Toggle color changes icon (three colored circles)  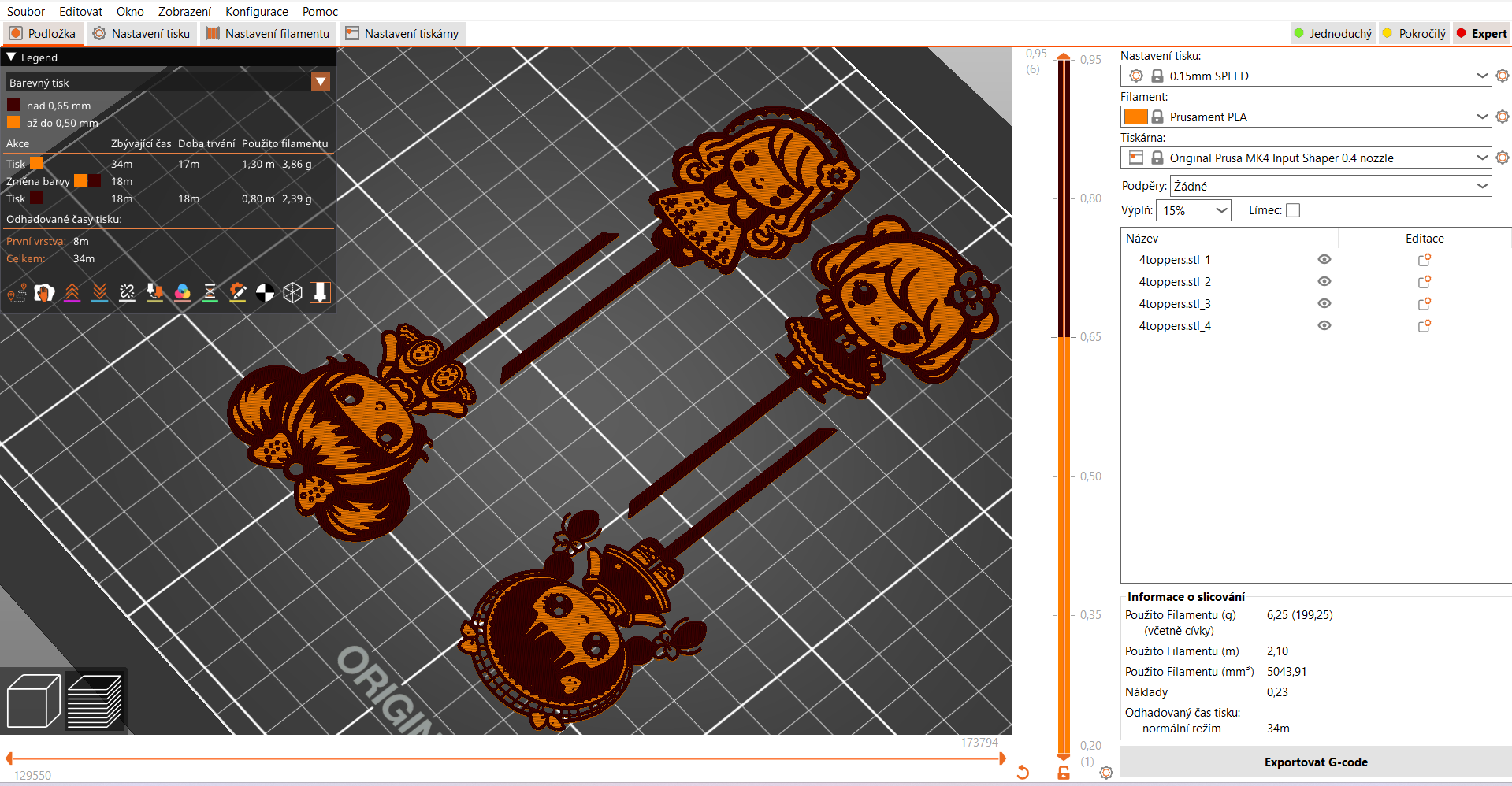pyautogui.click(x=182, y=293)
